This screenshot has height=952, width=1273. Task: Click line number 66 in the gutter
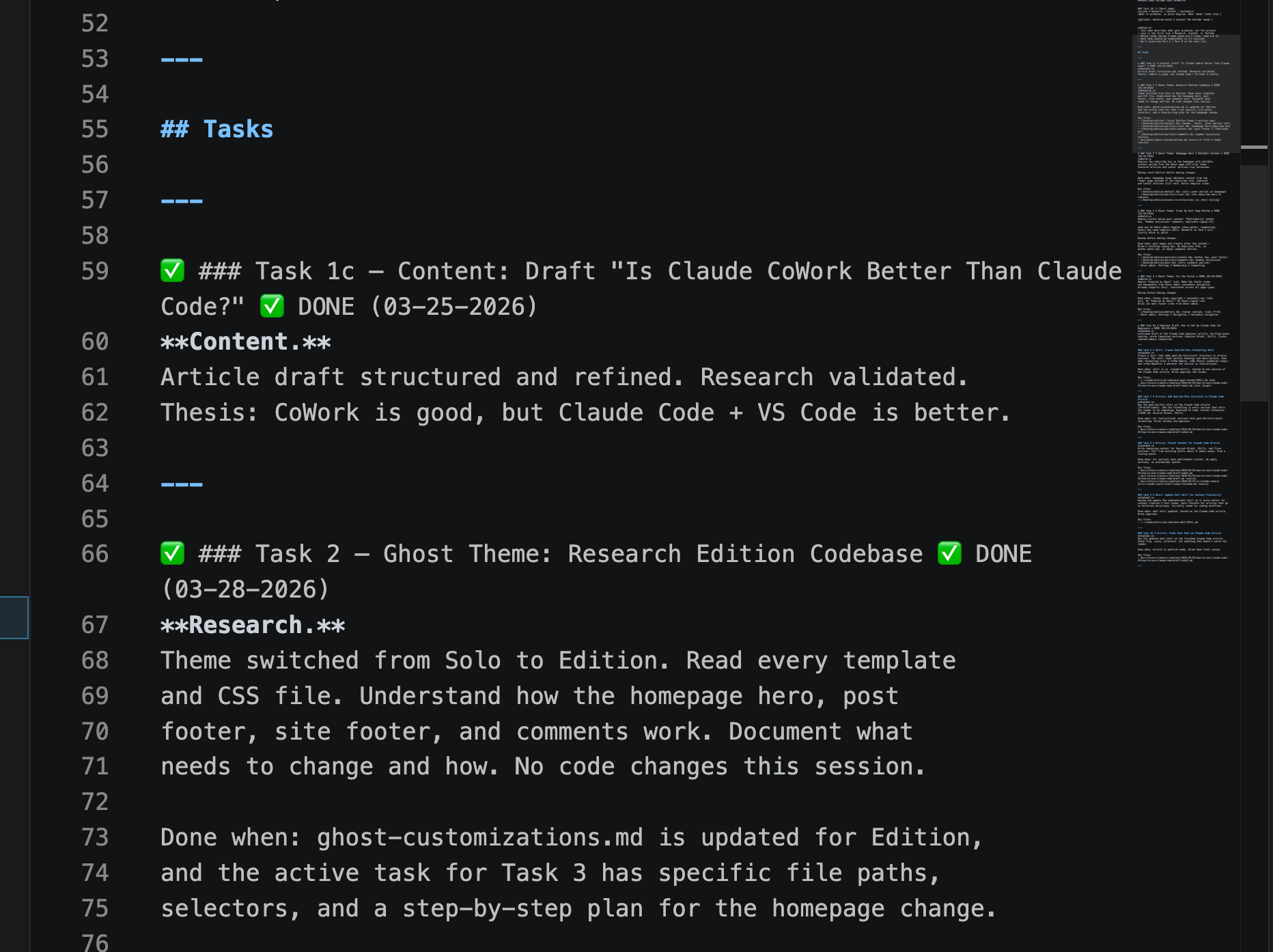95,554
